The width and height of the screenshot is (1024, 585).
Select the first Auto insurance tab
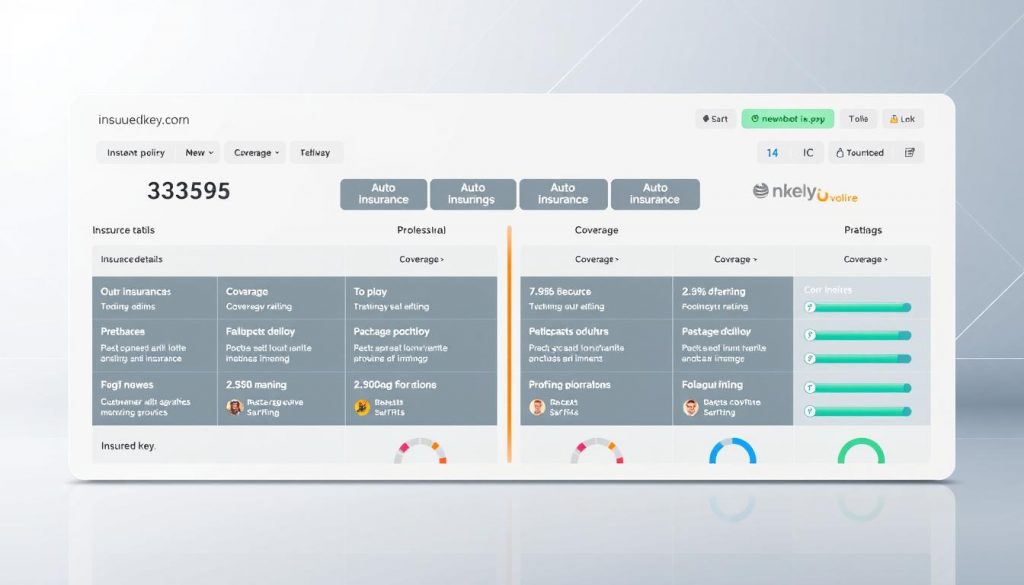(383, 194)
